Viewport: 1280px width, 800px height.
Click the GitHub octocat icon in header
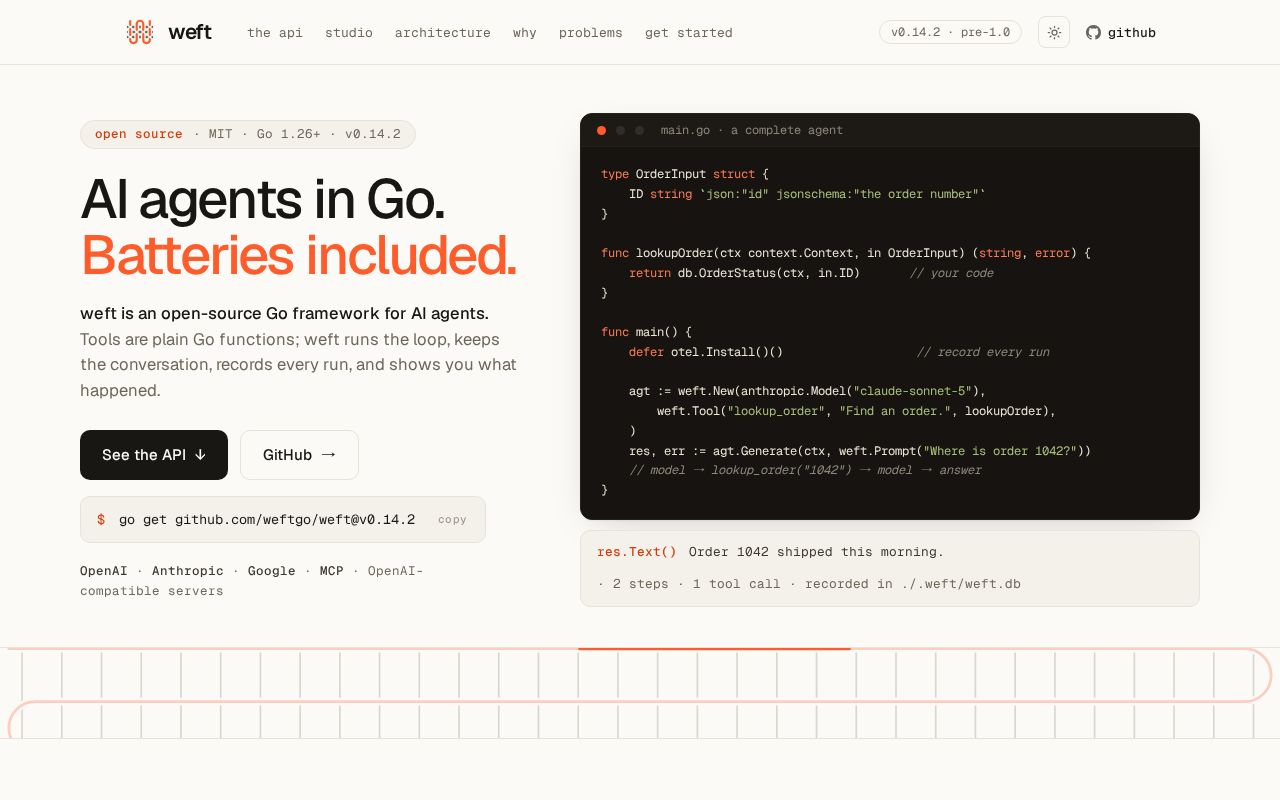click(x=1093, y=32)
